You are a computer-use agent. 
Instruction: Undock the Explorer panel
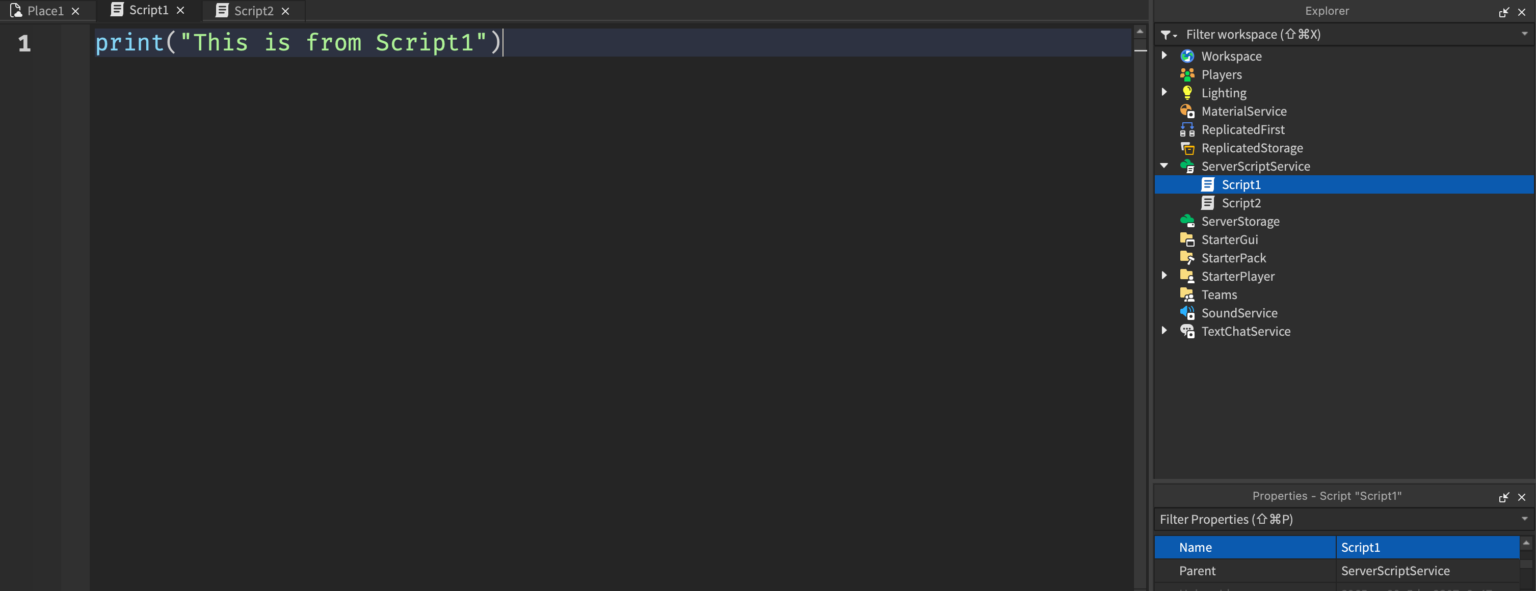1504,11
